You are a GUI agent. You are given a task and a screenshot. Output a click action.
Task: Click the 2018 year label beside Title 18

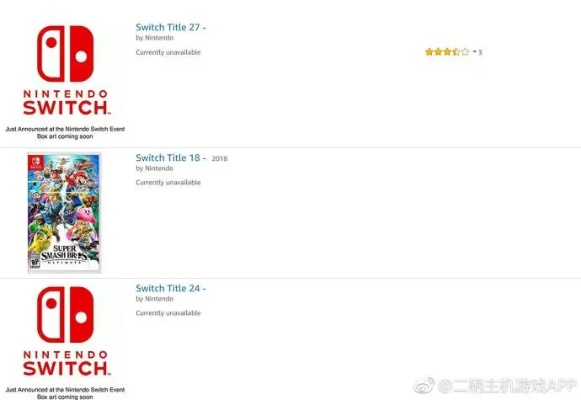click(219, 159)
